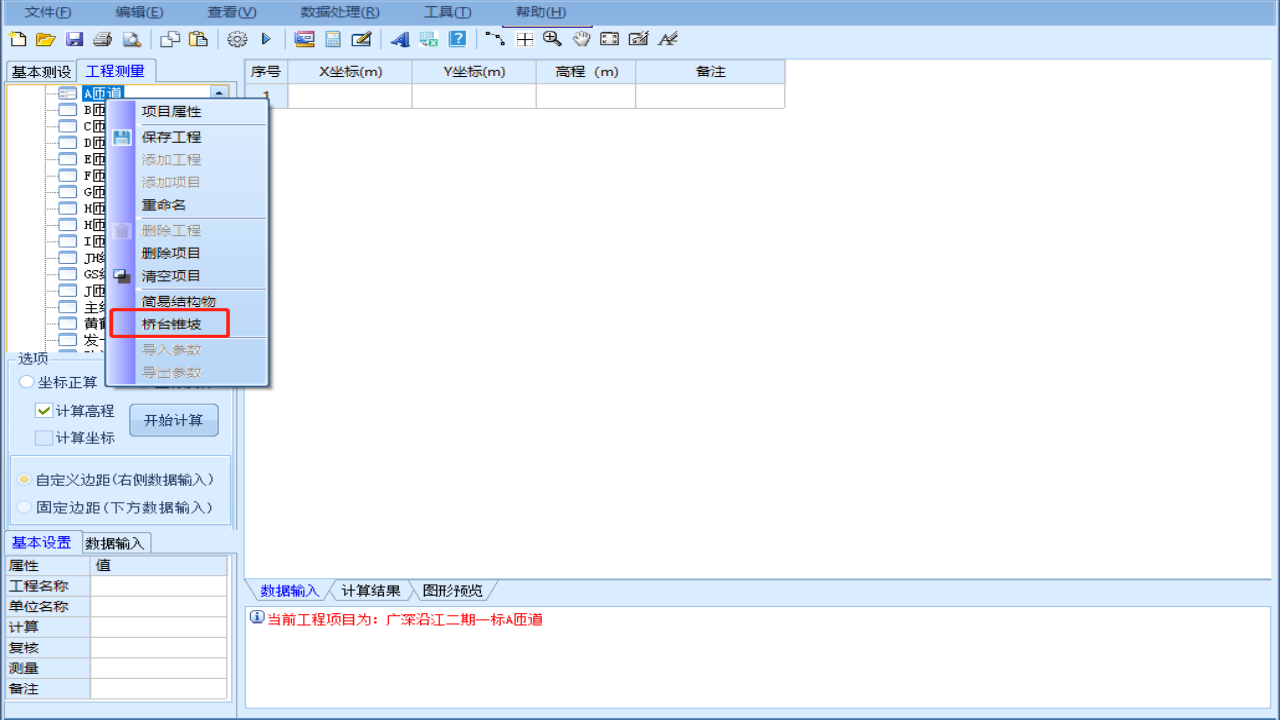Click the New file icon in toolbar
Screen dimensions: 1280x720
17,39
